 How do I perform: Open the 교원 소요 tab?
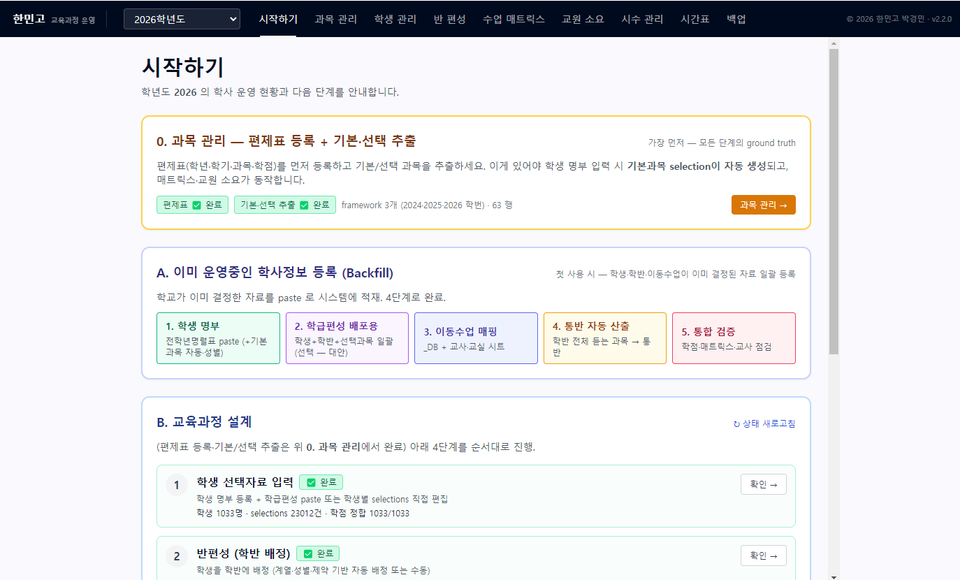tap(583, 19)
